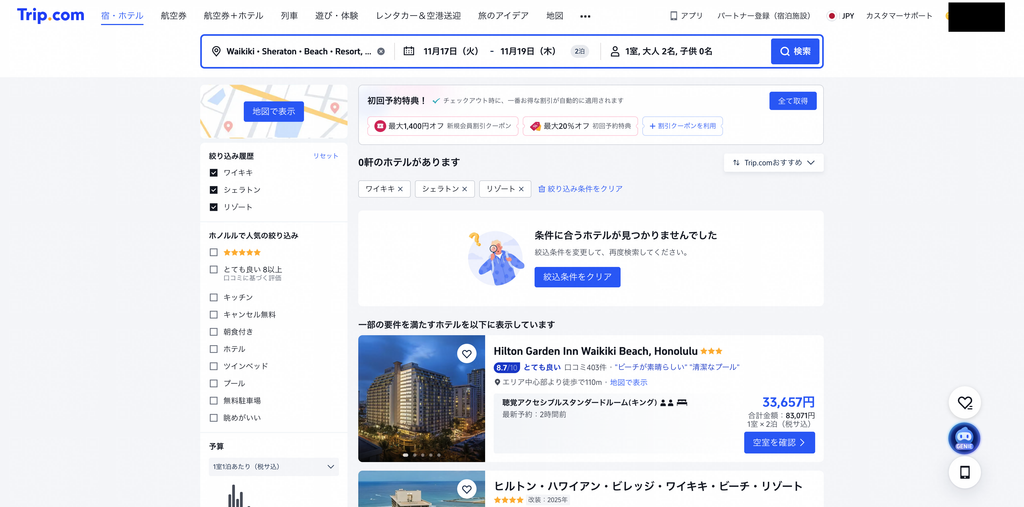Image resolution: width=1024 pixels, height=507 pixels.
Task: Check the 朝食付き filter
Action: click(214, 331)
